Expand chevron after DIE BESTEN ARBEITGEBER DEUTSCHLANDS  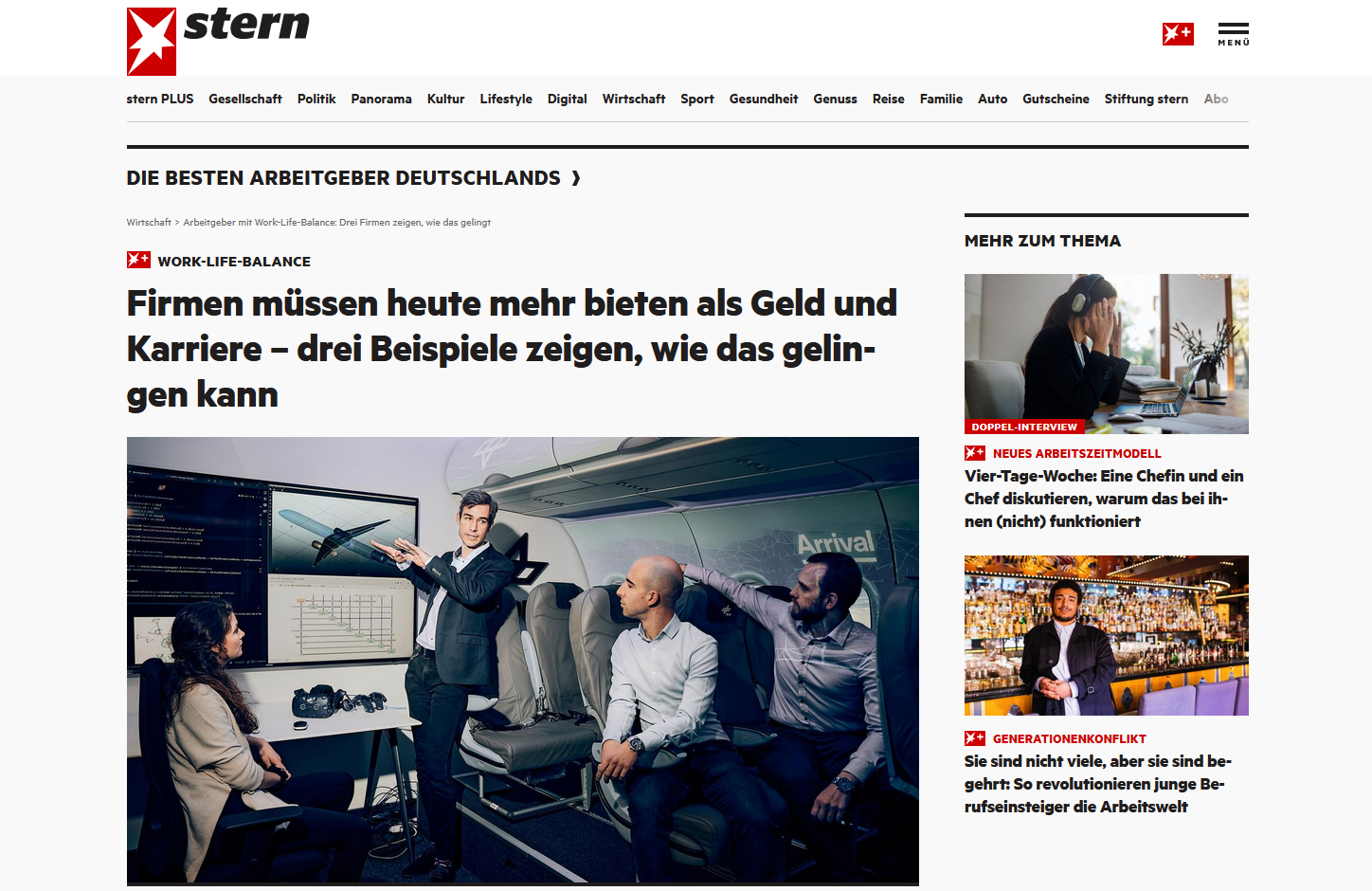(576, 178)
